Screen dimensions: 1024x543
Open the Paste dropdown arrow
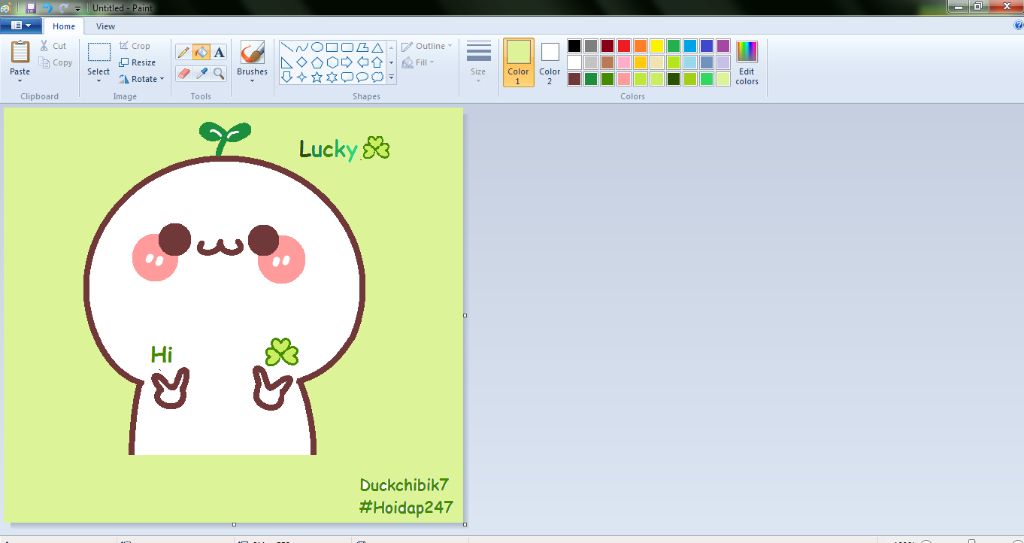[20, 81]
